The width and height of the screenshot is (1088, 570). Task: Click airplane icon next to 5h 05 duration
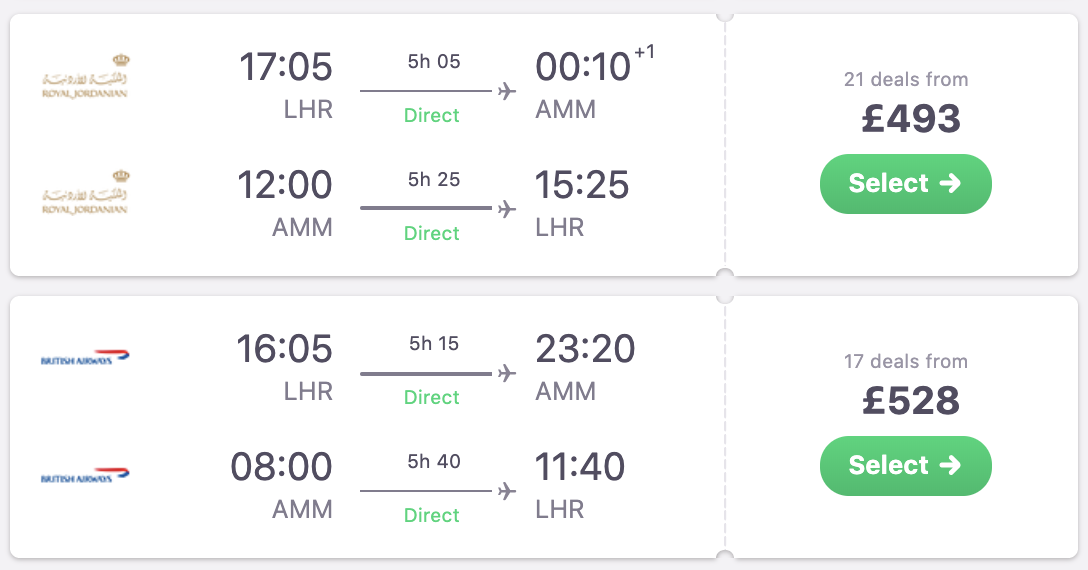(507, 91)
